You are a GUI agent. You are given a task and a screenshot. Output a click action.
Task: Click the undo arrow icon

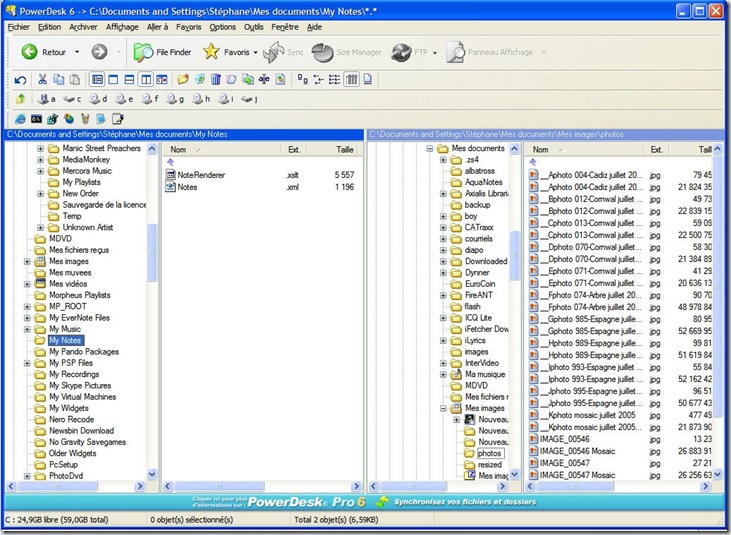(x=21, y=79)
